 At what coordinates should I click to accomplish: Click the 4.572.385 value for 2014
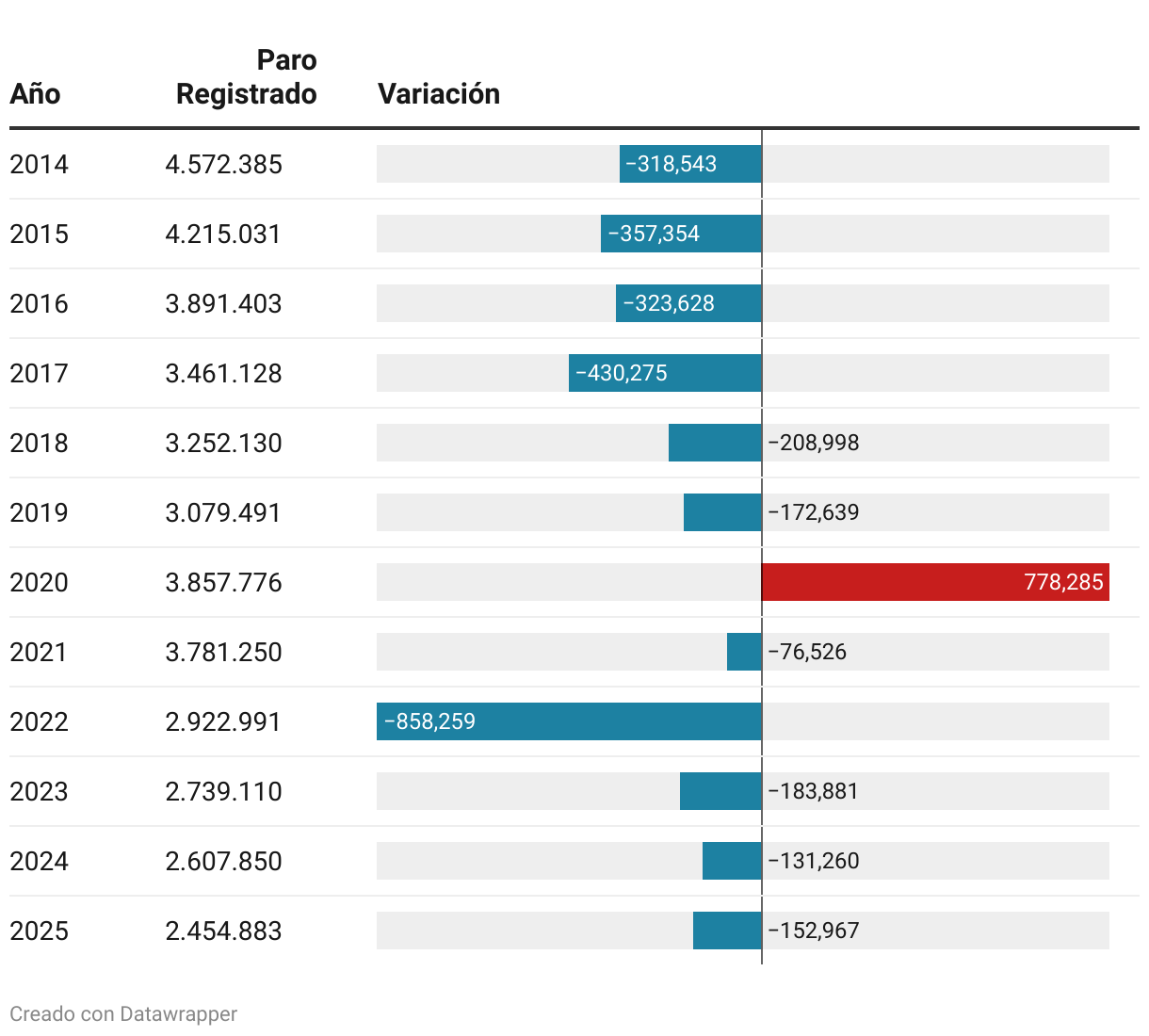(223, 164)
